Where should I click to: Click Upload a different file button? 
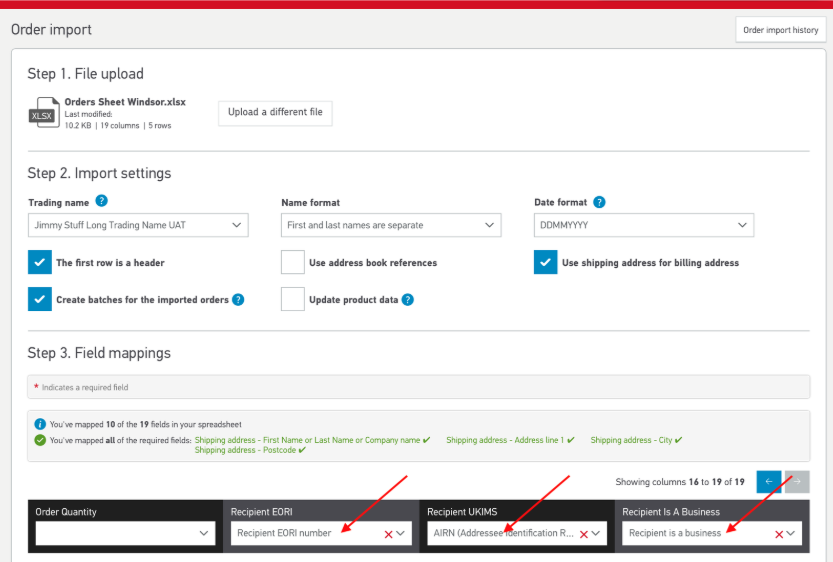point(275,113)
